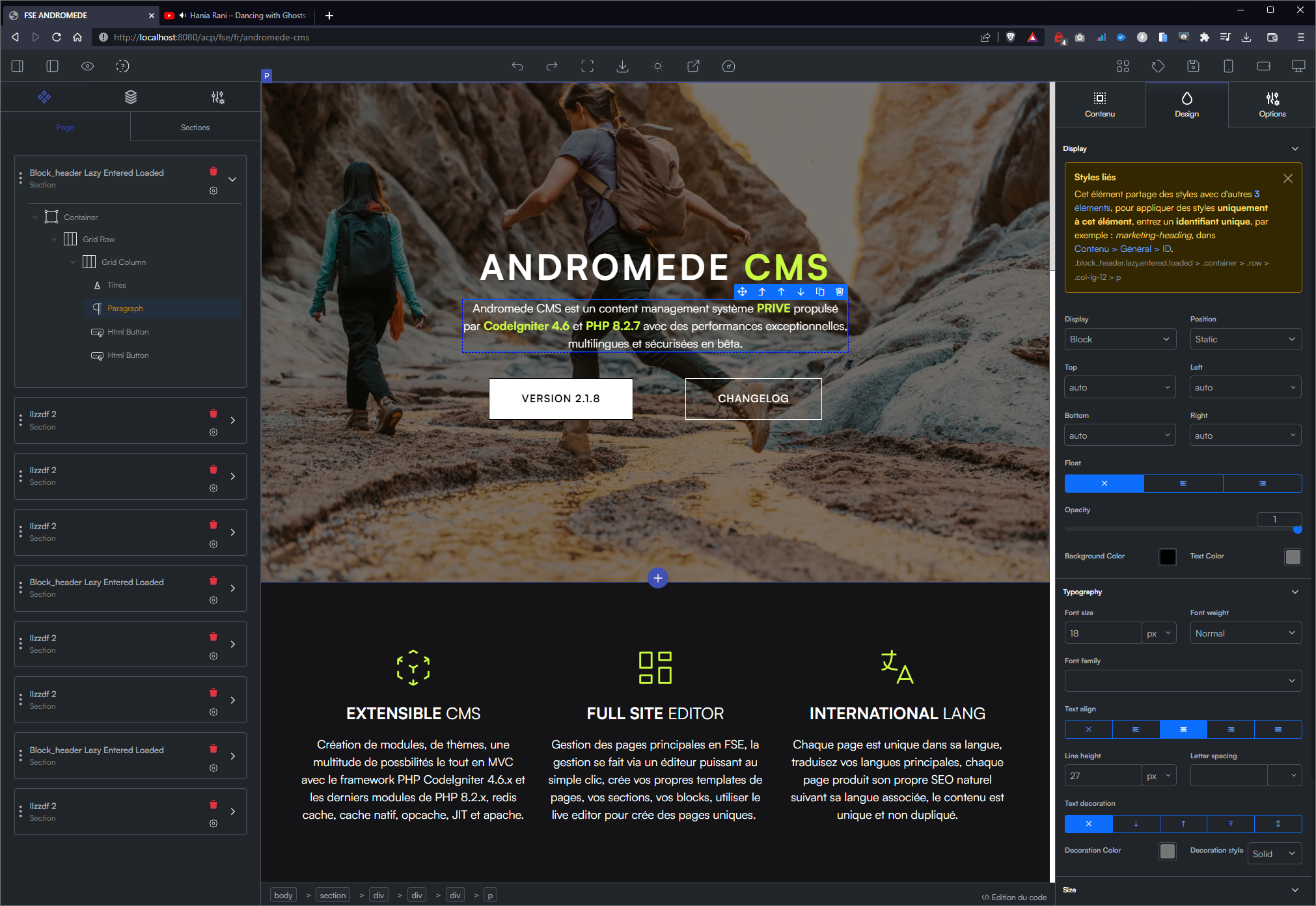
Task: Open Edition du code link
Action: [x=1014, y=897]
